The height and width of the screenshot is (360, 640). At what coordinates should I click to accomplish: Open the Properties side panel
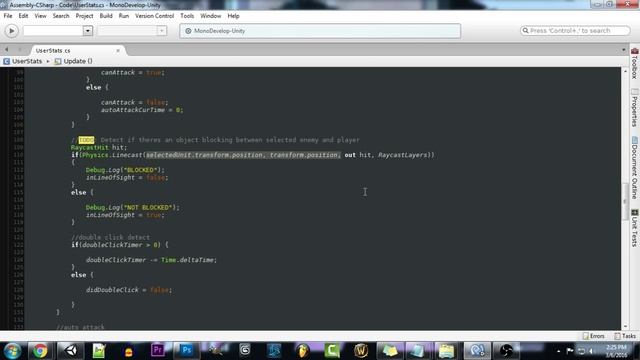pos(634,108)
